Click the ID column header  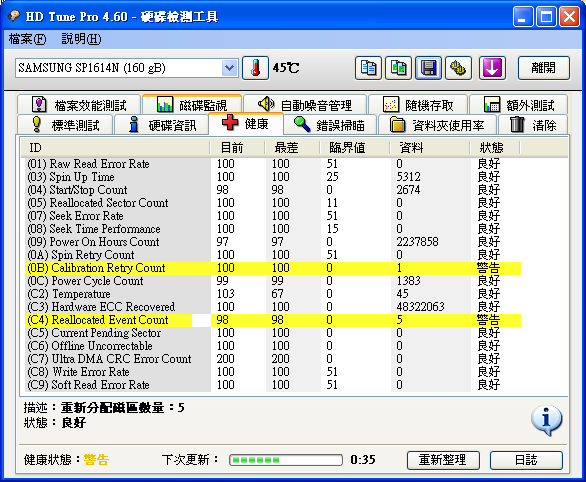tap(116, 148)
